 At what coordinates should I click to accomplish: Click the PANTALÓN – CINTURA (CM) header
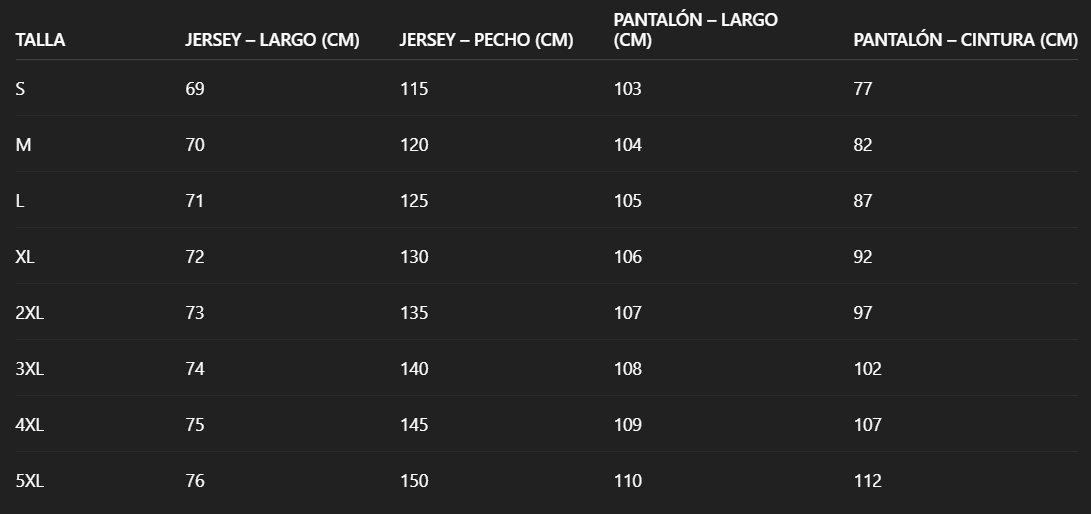[x=965, y=41]
